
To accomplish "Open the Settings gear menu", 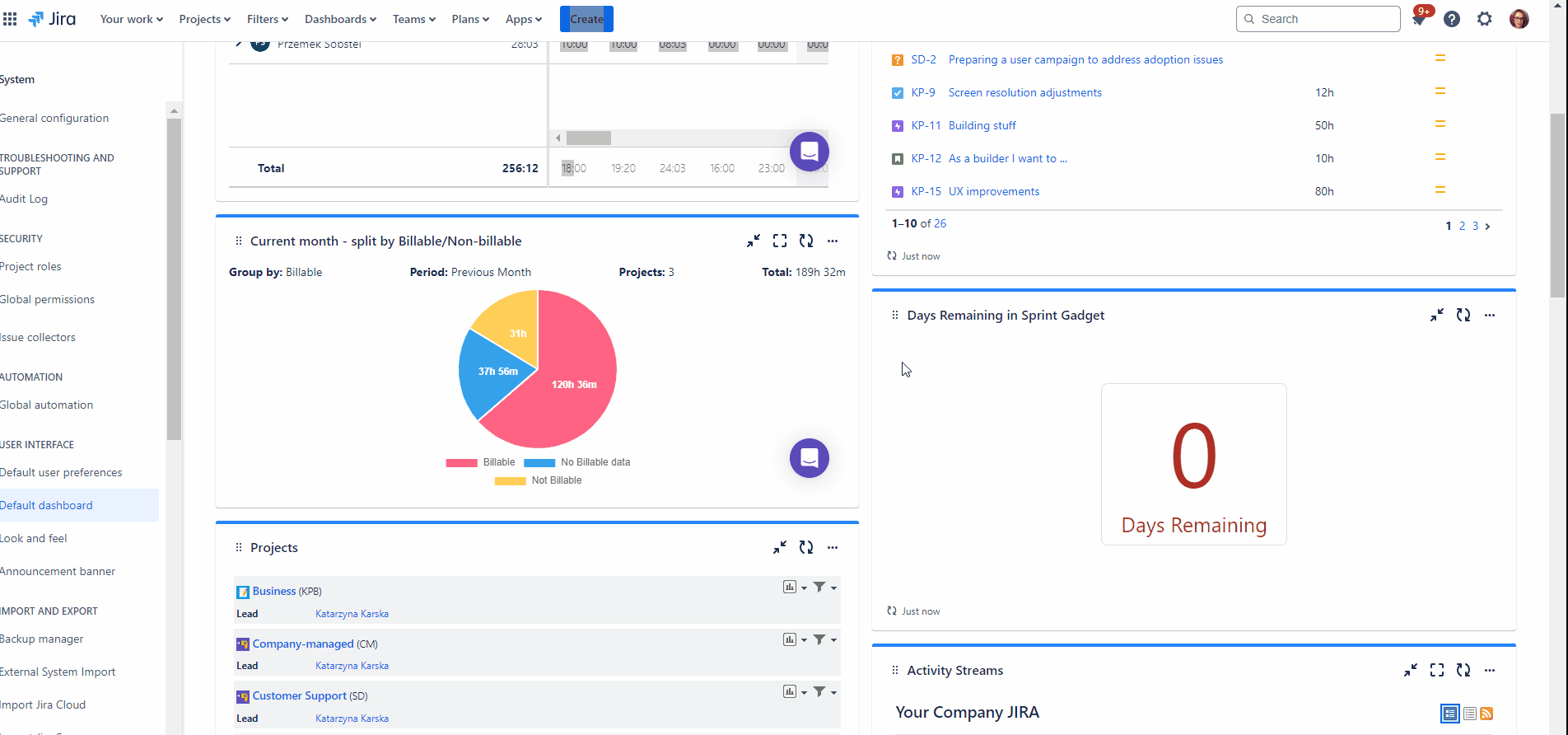I will point(1484,19).
